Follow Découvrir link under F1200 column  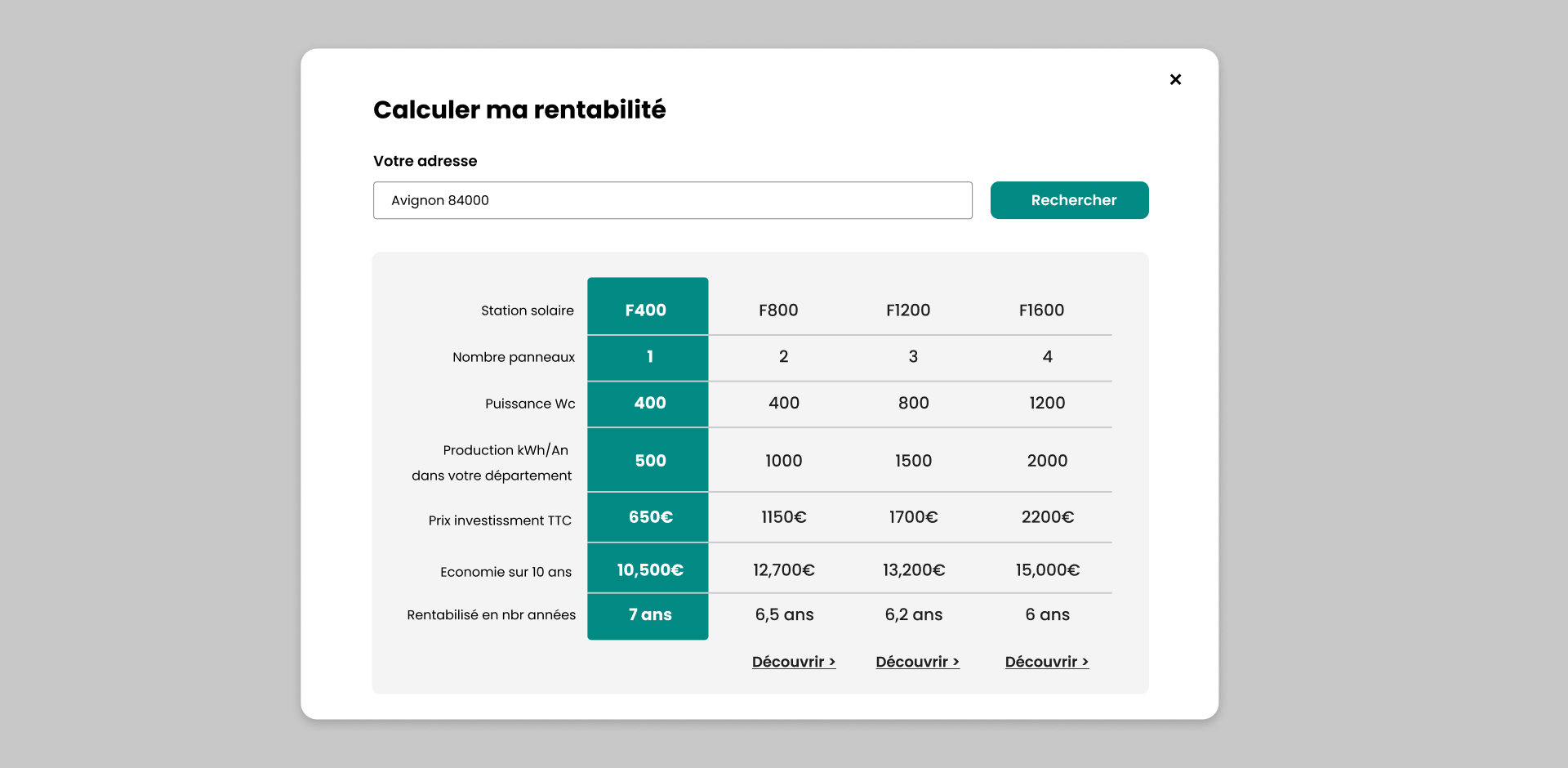point(917,662)
